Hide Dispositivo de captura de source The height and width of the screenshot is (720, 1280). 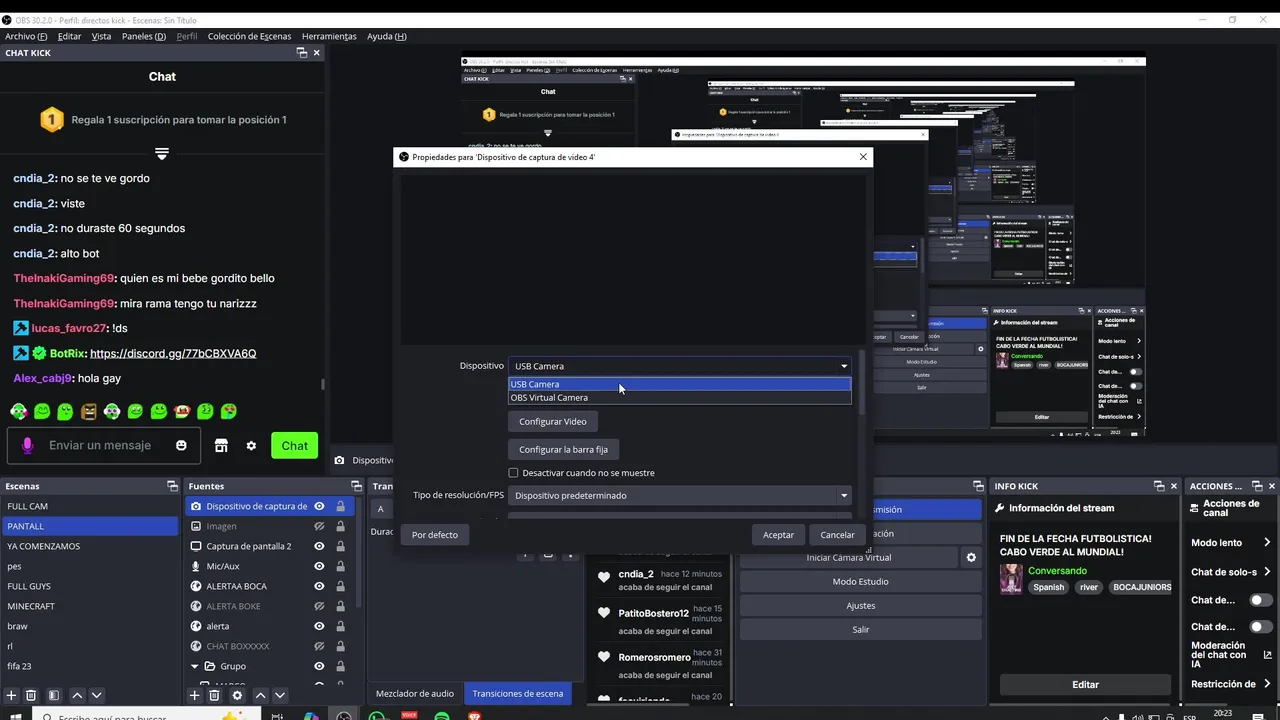coord(319,506)
